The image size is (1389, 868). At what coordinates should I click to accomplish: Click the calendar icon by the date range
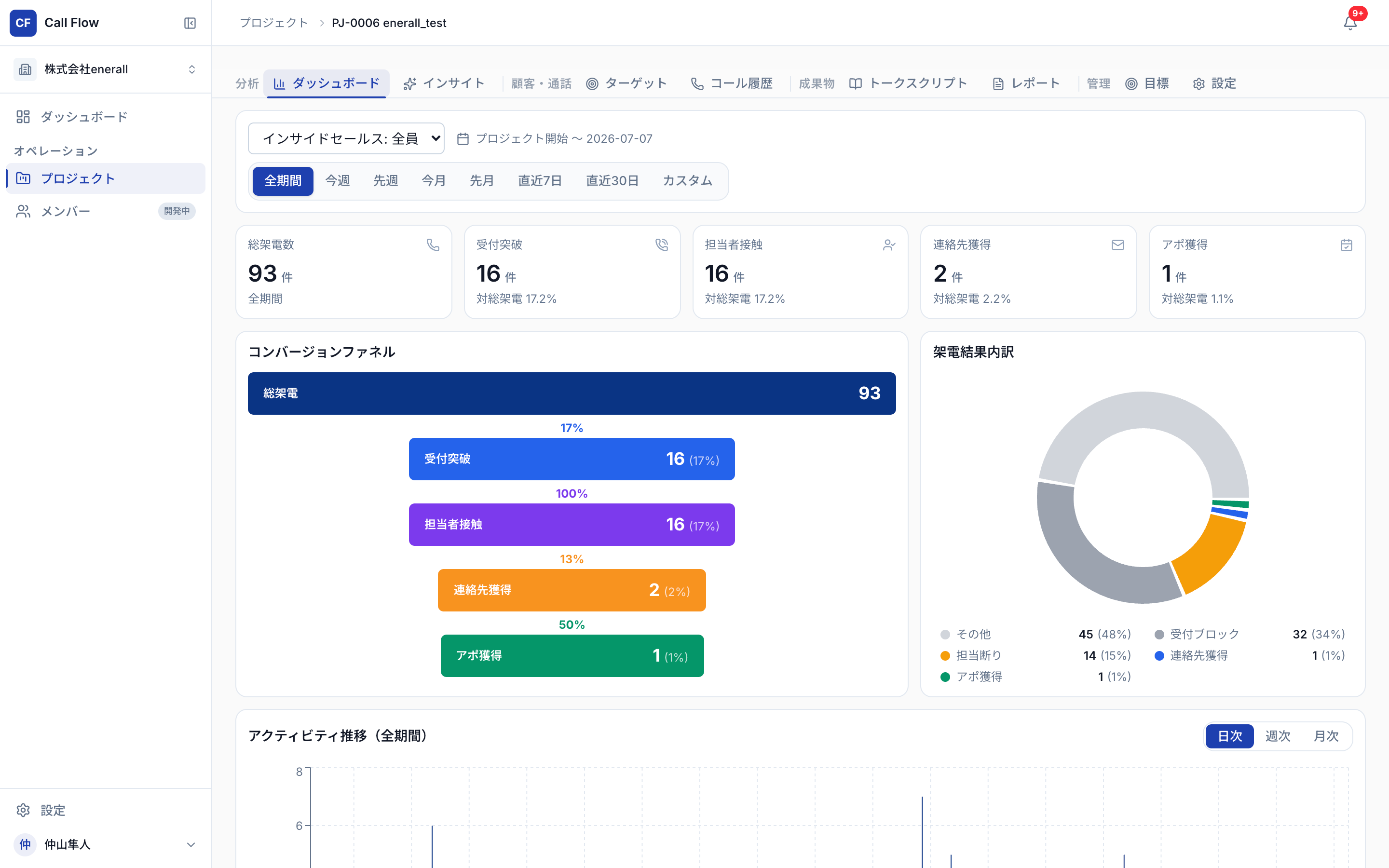click(463, 139)
